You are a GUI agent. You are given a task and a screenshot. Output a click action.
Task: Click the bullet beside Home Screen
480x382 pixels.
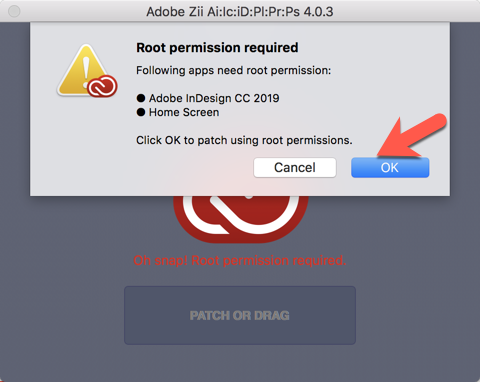pyautogui.click(x=141, y=112)
